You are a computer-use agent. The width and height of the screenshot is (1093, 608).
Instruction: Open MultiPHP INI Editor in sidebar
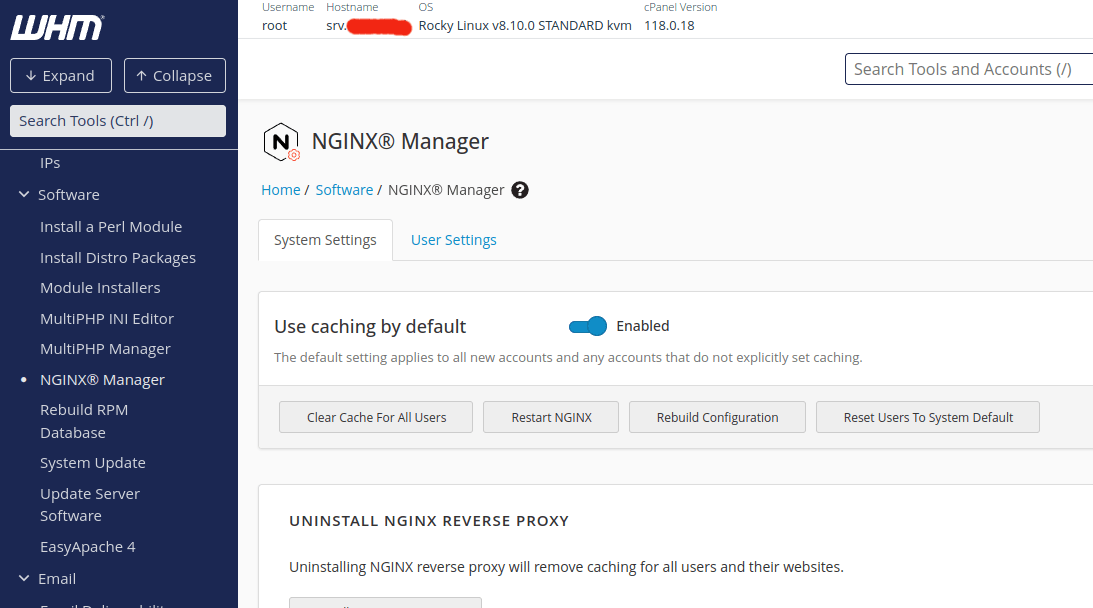[x=107, y=319]
